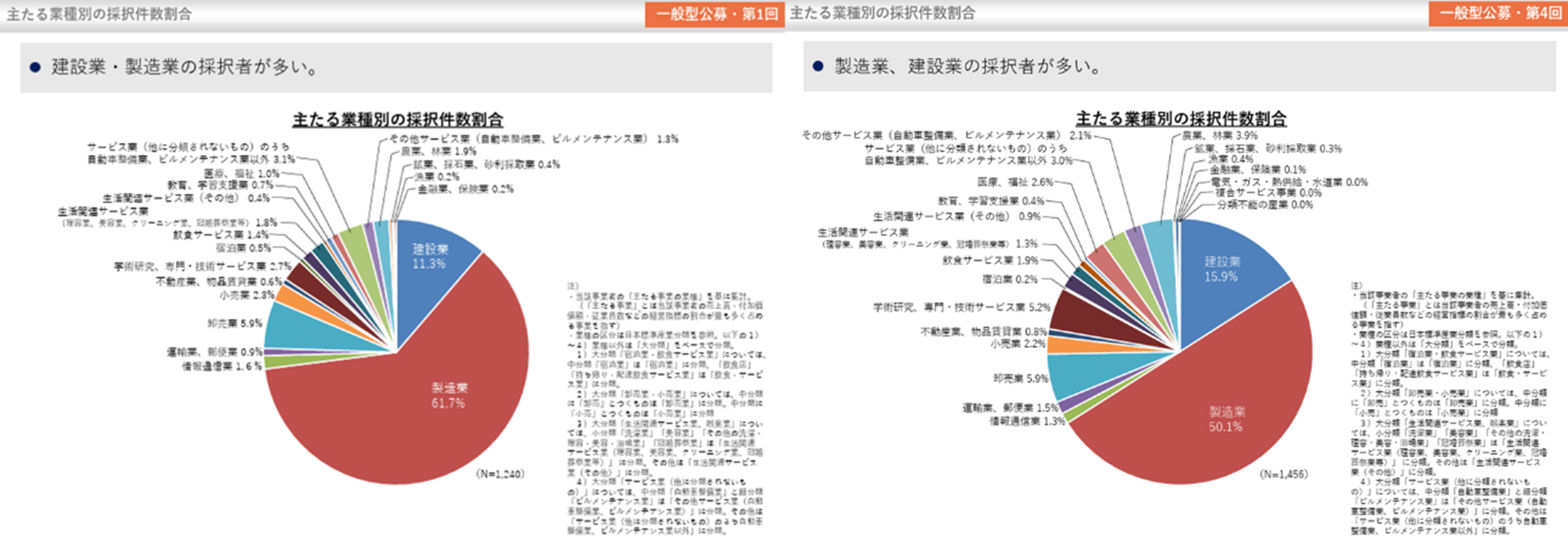Click underlined chart title above the 第1回 pie chart
1568x543 pixels.
click(397, 120)
